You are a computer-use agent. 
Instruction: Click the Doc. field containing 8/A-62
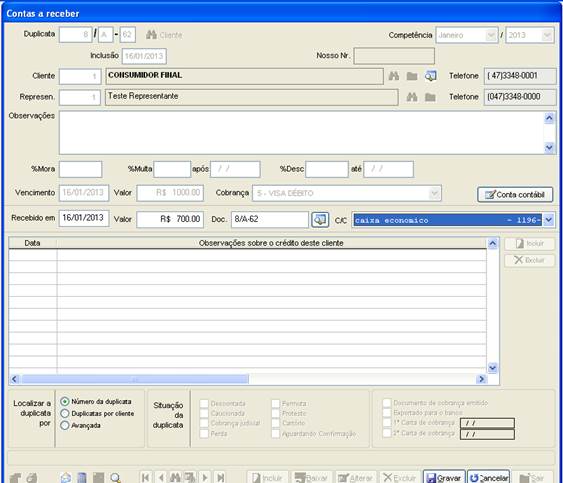click(270, 219)
